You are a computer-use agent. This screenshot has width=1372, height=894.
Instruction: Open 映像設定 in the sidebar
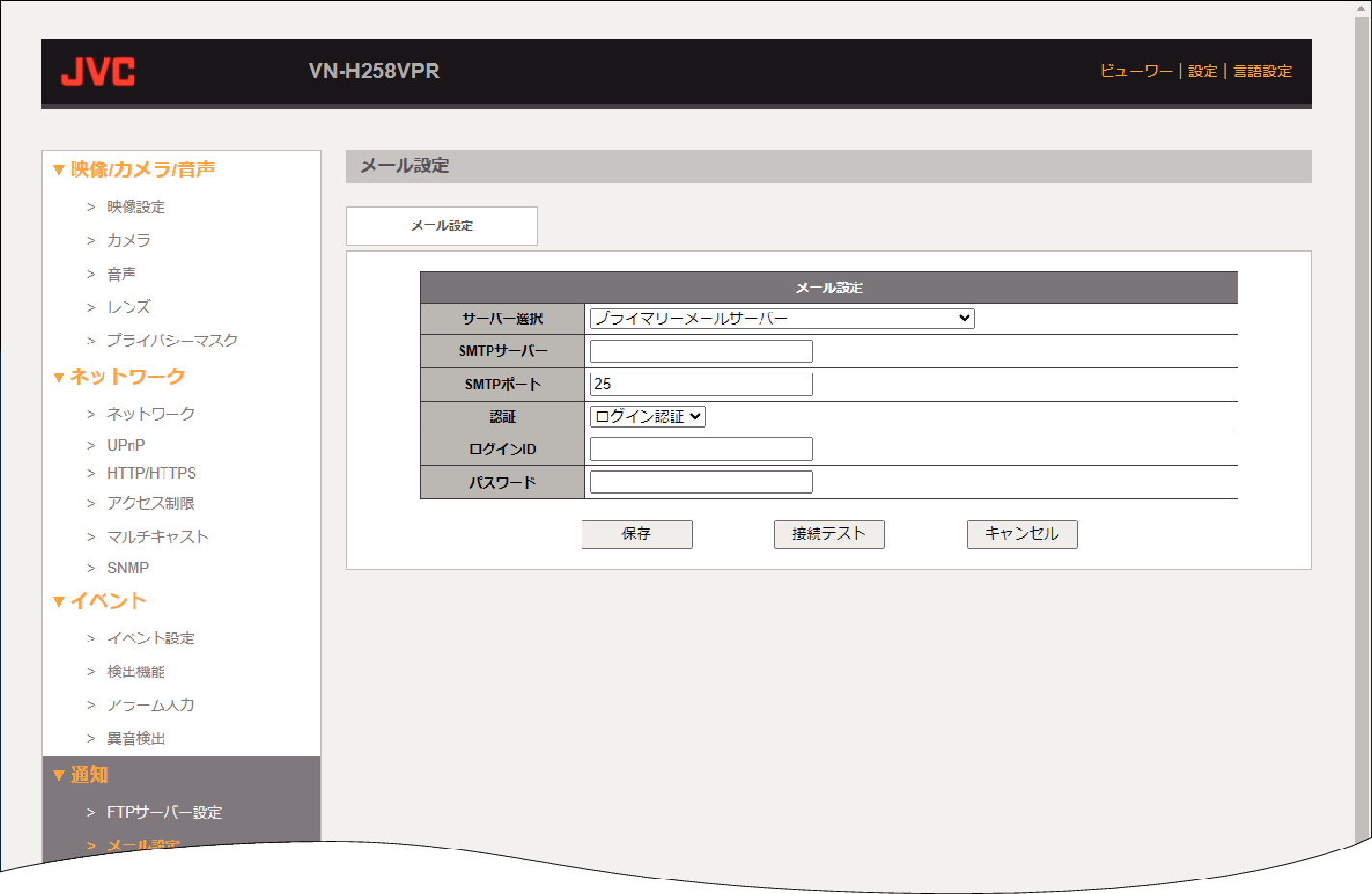pos(135,207)
